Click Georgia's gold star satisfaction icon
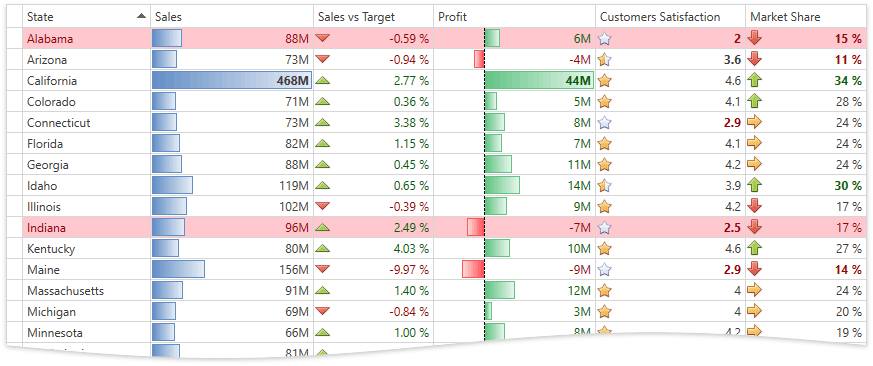 pyautogui.click(x=605, y=164)
